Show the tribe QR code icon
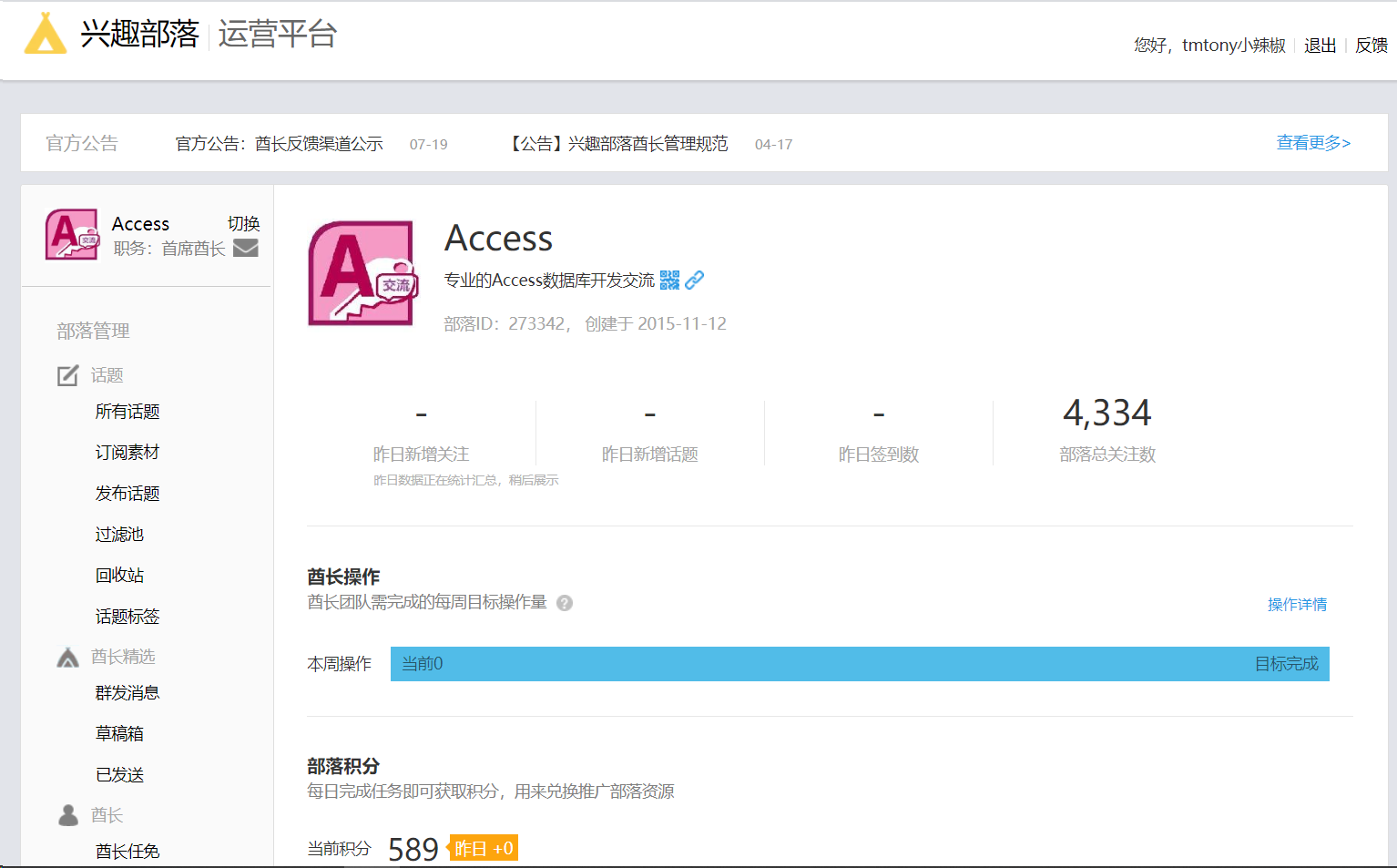This screenshot has width=1397, height=868. [x=670, y=281]
